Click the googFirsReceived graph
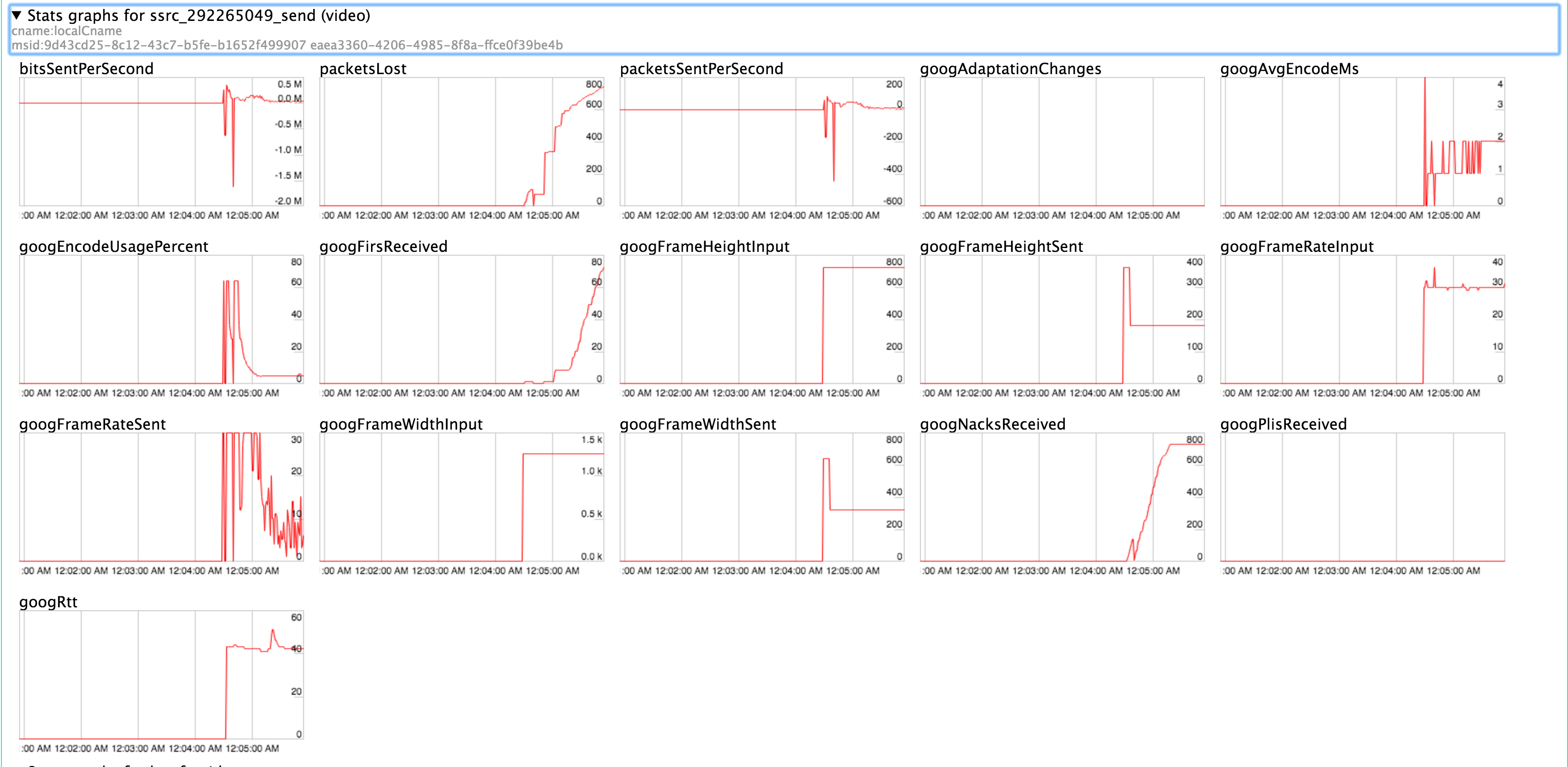 point(461,319)
